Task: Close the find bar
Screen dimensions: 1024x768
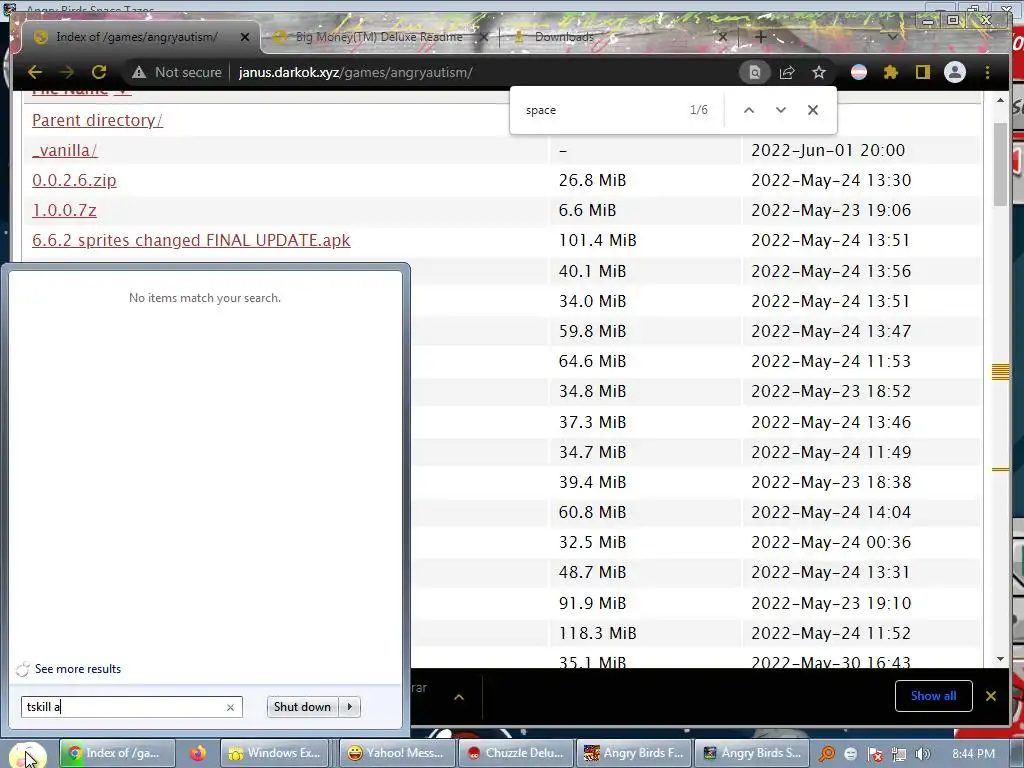Action: [x=812, y=110]
